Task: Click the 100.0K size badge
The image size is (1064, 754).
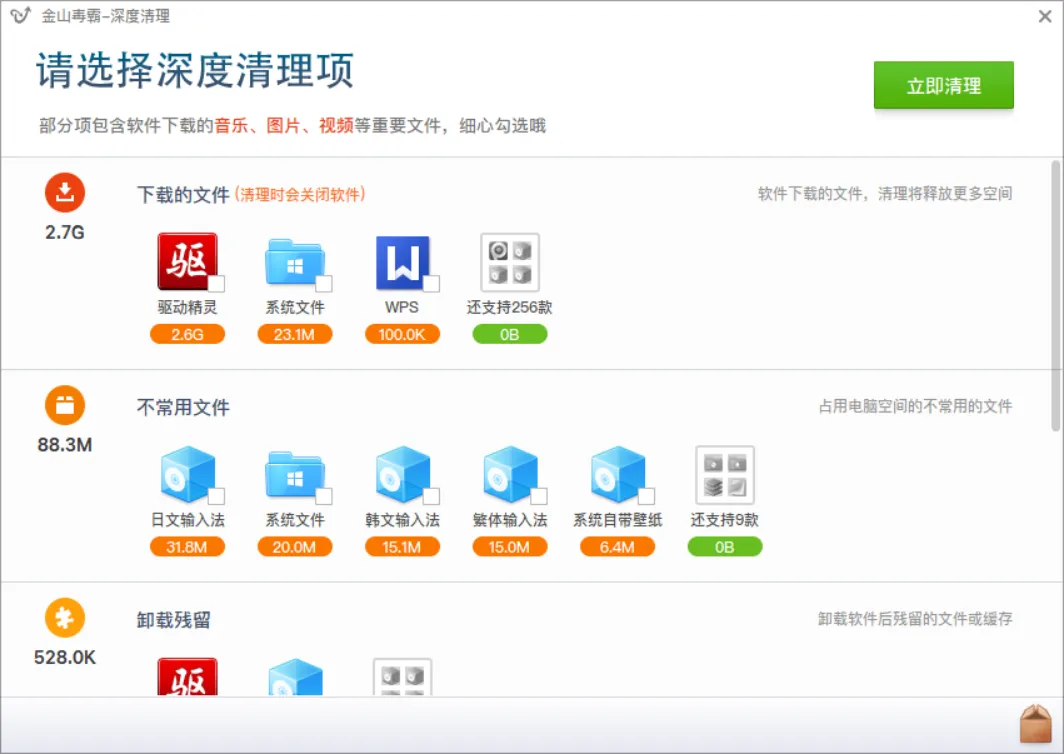Action: (402, 334)
